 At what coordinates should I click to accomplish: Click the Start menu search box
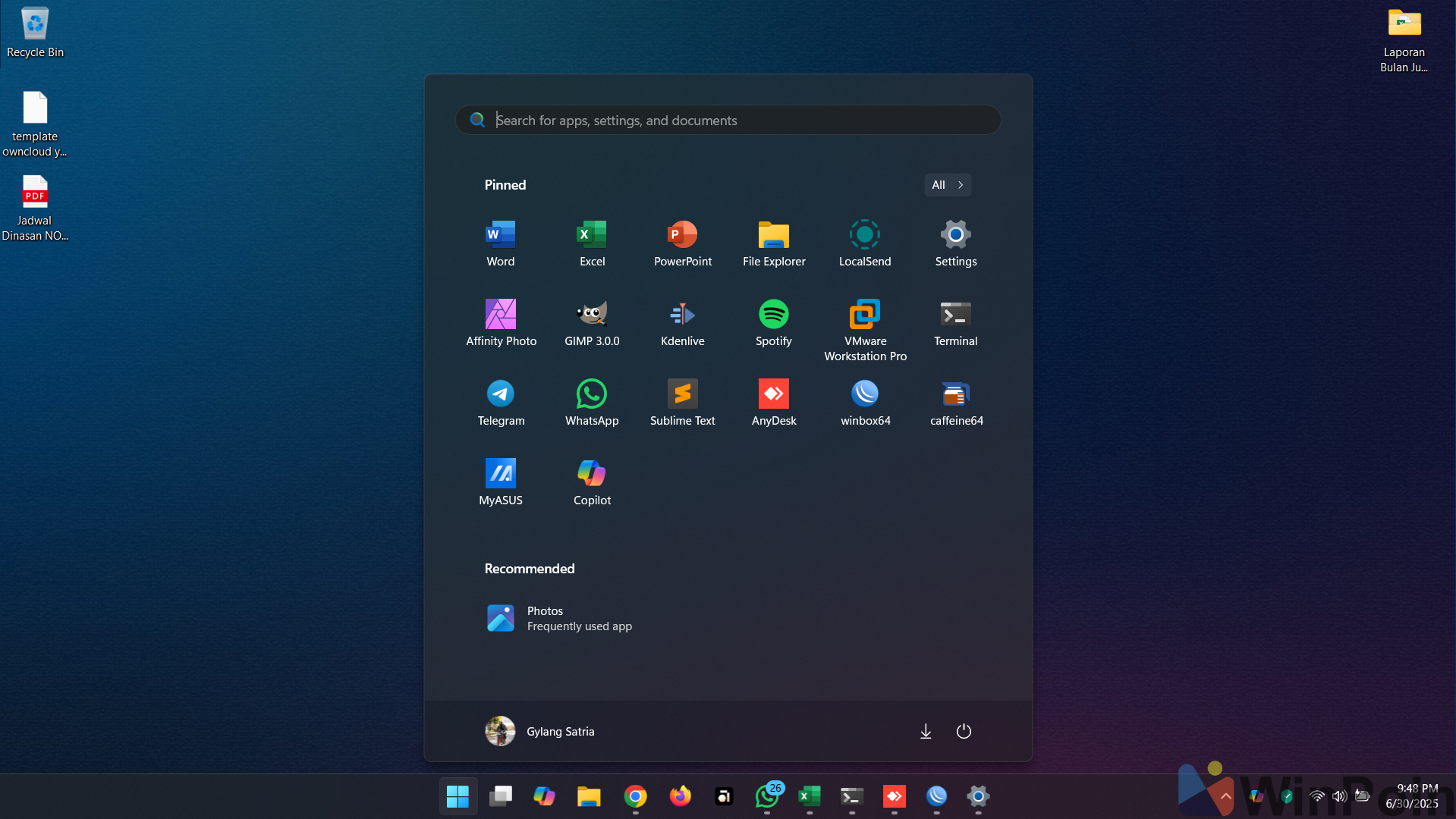728,120
